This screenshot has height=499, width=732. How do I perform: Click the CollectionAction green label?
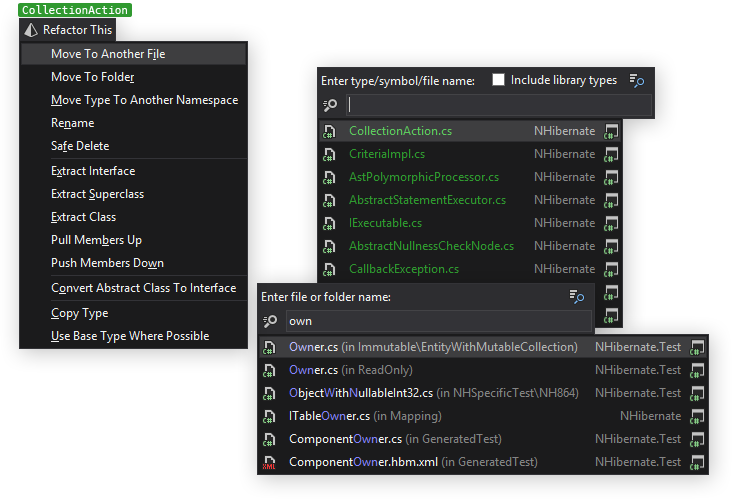coord(75,10)
